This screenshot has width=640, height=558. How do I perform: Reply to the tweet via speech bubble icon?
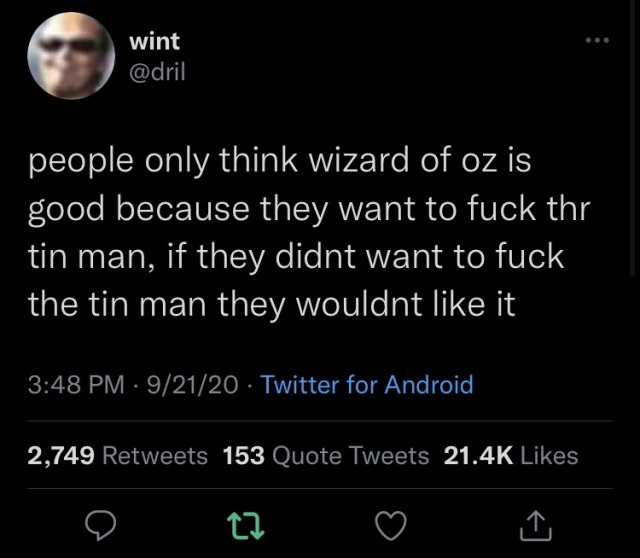point(100,526)
